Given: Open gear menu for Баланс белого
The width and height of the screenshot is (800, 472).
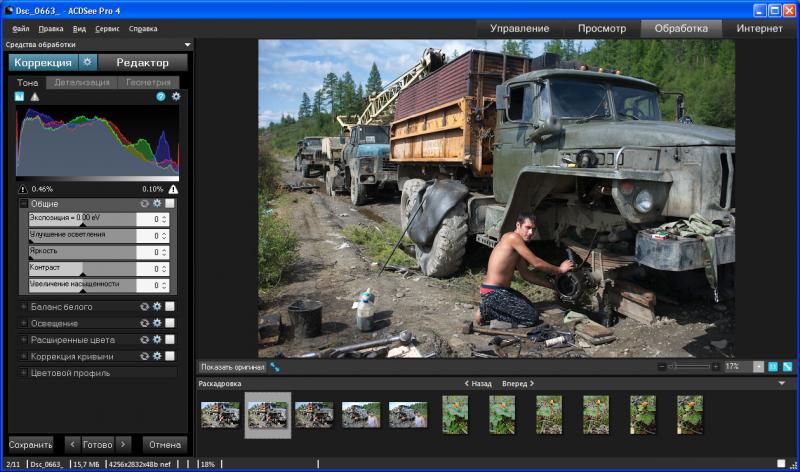Looking at the screenshot, I should (157, 307).
